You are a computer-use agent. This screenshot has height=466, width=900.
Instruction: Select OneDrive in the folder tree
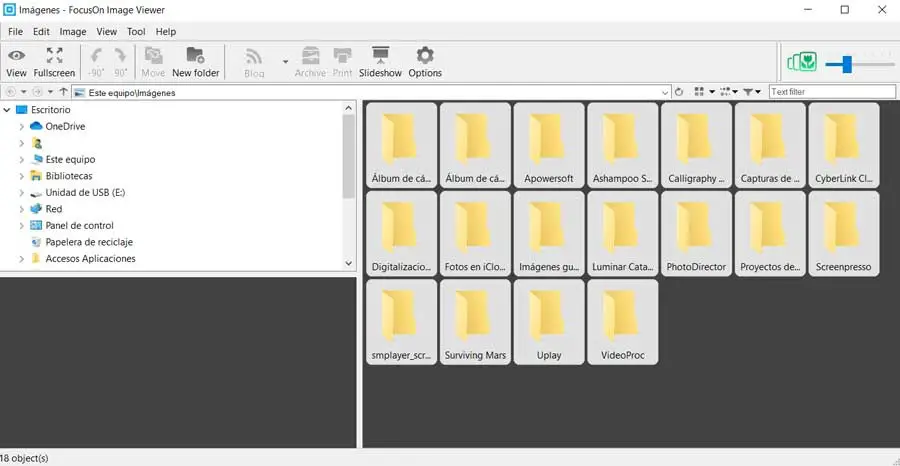click(65, 126)
